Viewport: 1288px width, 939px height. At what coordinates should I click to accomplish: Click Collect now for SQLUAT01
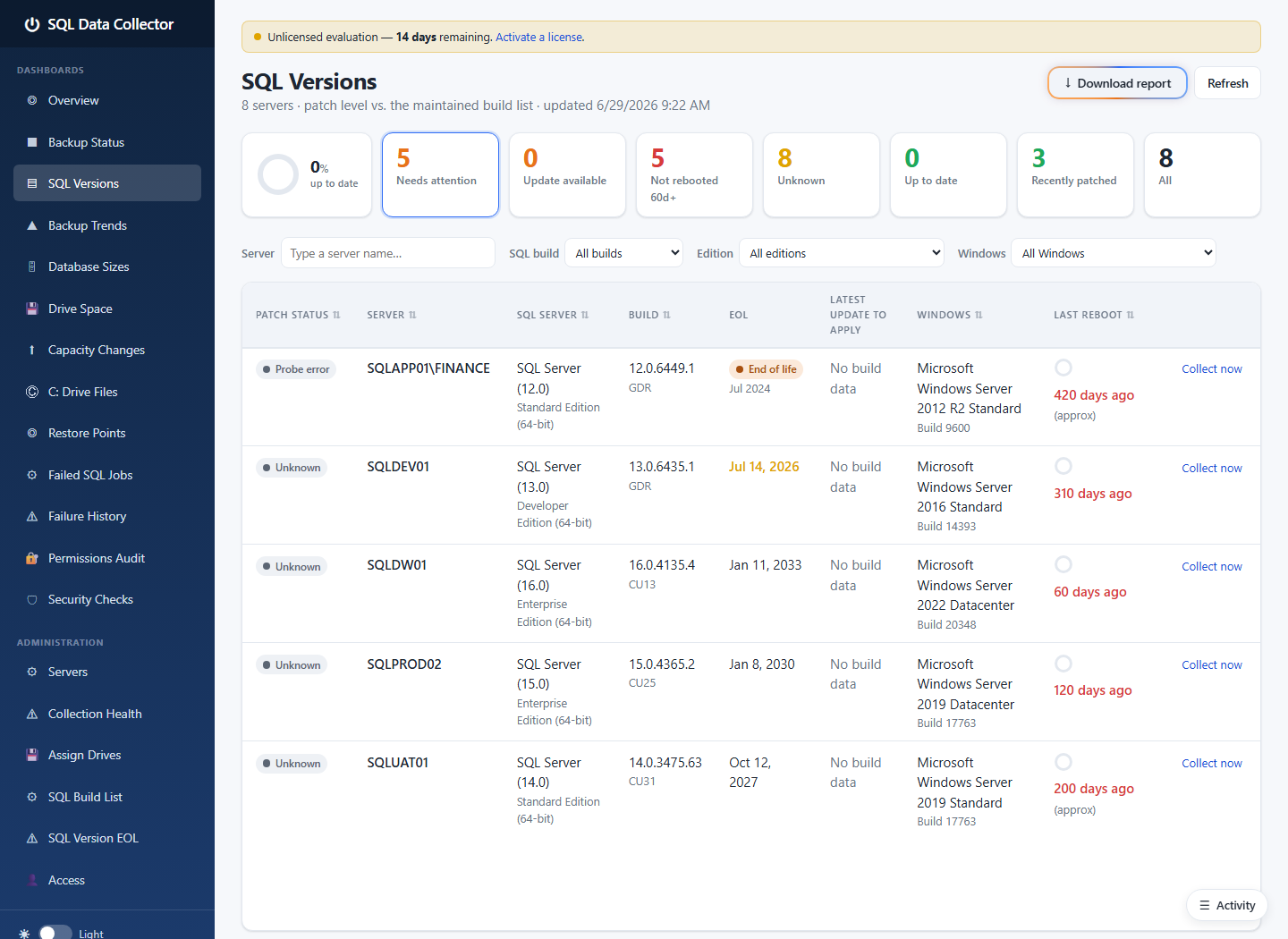(x=1212, y=763)
